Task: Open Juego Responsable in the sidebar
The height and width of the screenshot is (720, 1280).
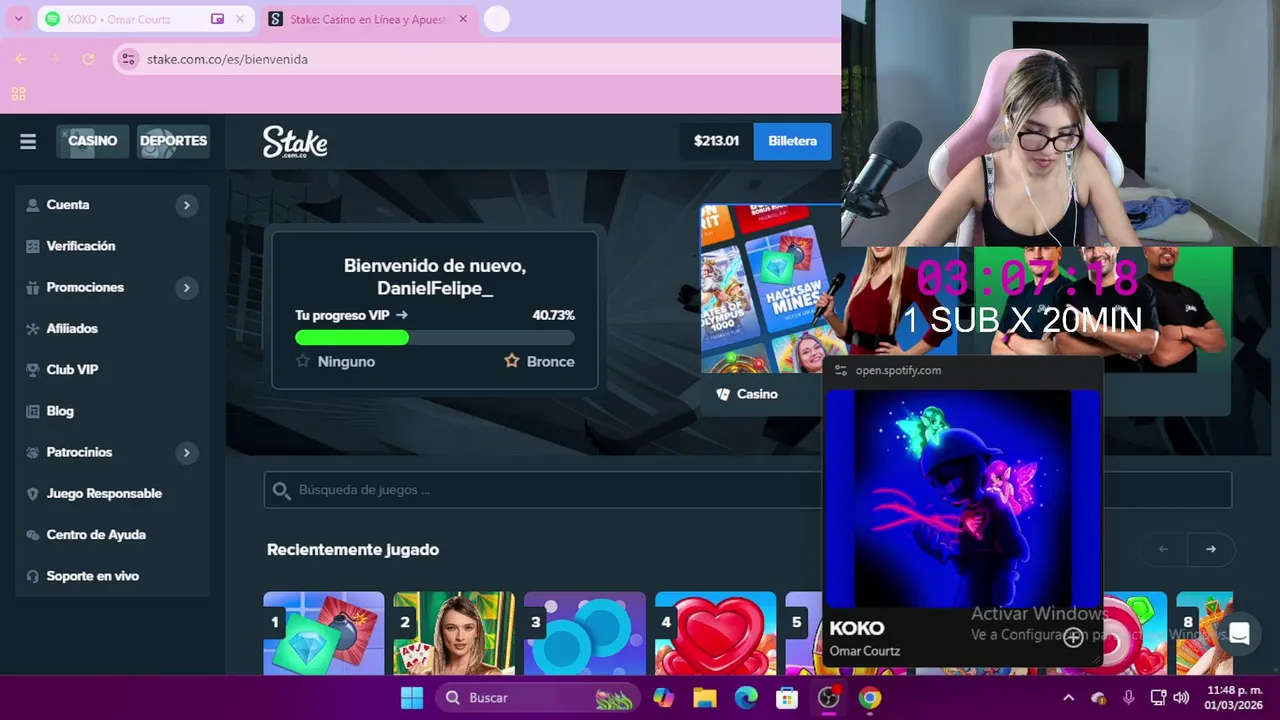Action: (x=104, y=493)
